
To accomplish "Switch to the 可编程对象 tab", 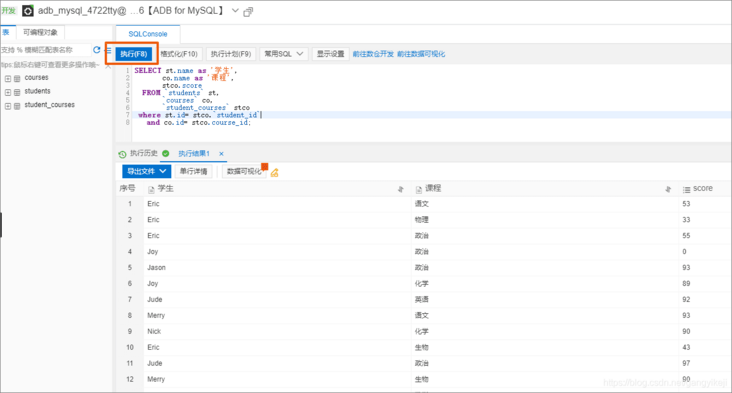I will [x=41, y=32].
